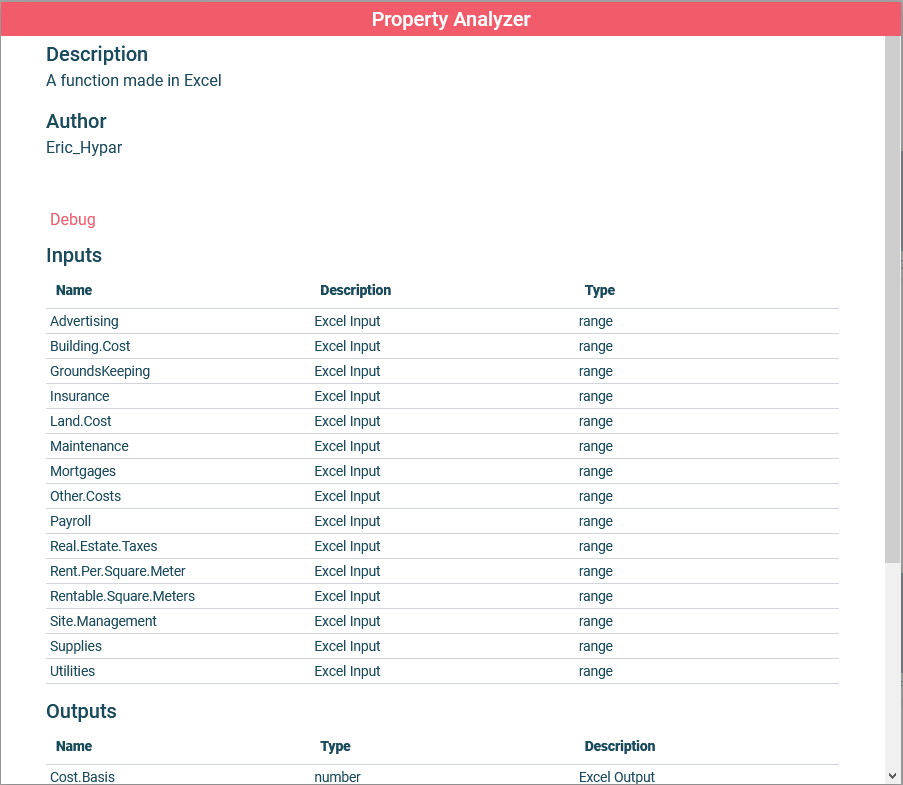903x785 pixels.
Task: Select the Advertising input row name
Action: (84, 321)
